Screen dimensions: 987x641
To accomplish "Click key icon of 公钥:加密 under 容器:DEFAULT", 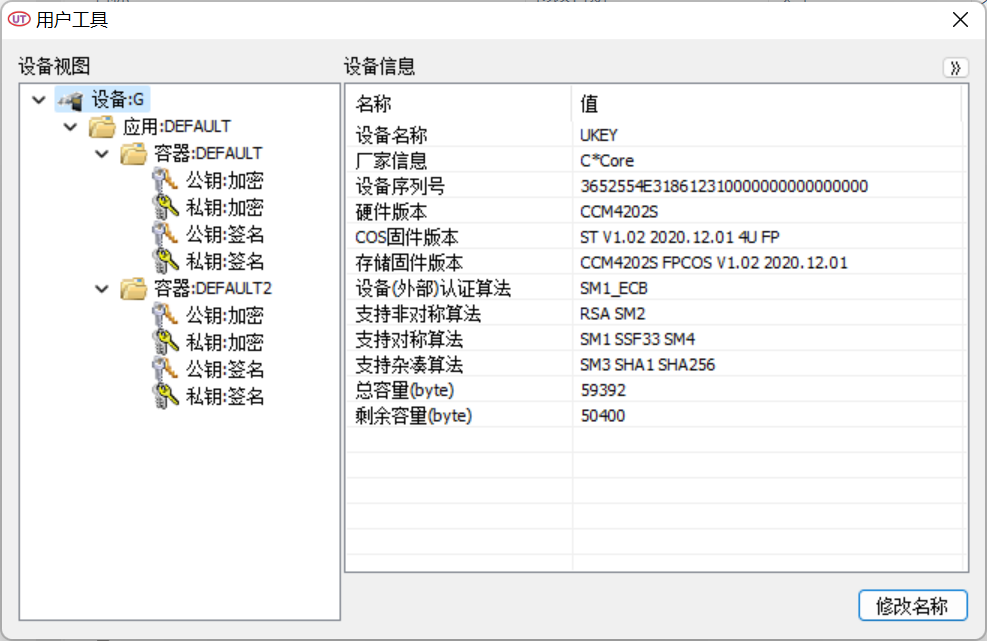I will coord(165,181).
